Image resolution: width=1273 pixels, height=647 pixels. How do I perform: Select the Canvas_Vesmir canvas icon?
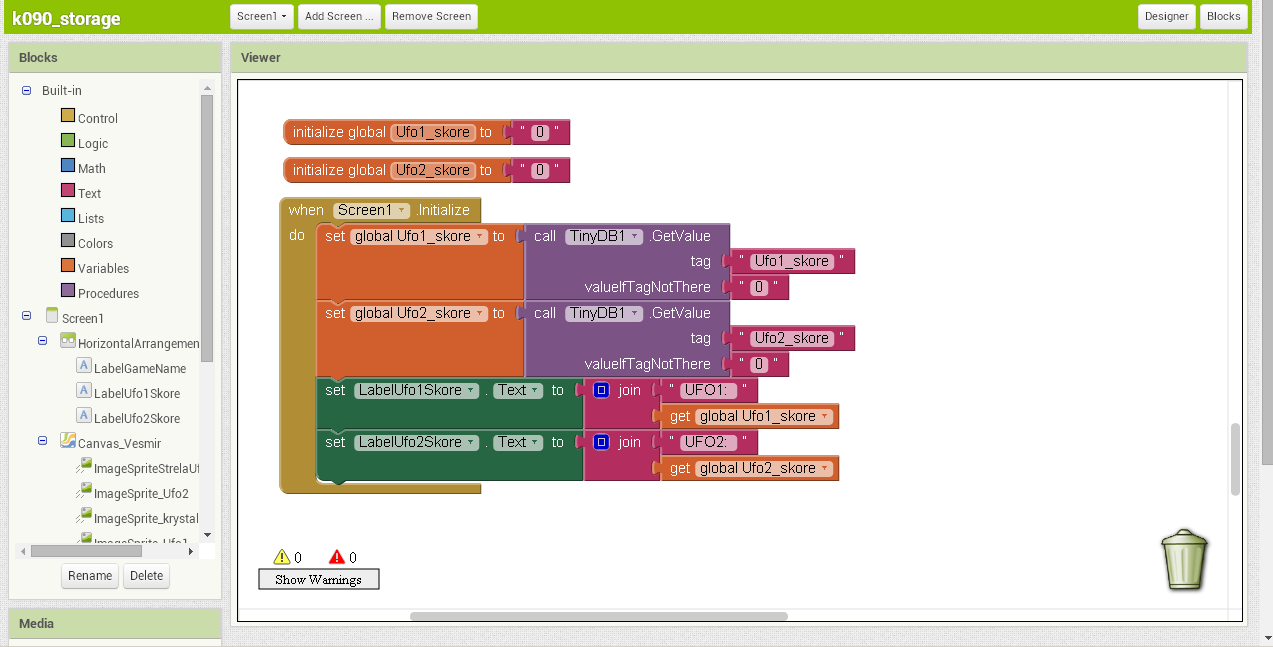click(68, 441)
